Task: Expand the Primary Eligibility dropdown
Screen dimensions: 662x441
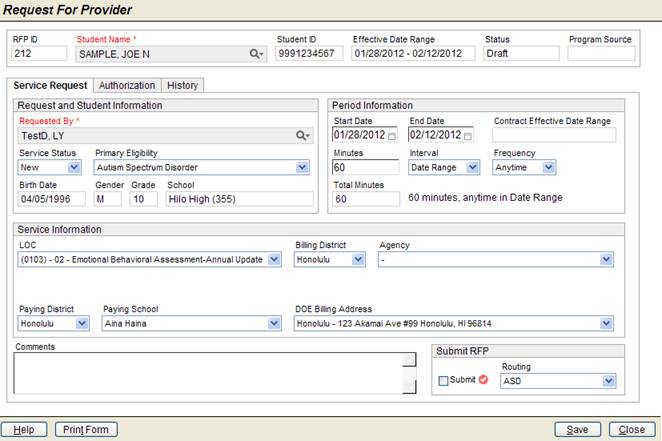Action: 202,168
